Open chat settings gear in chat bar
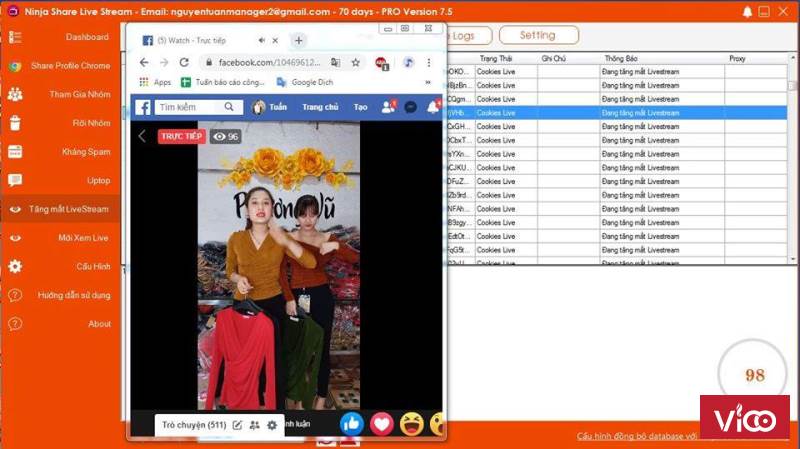800x449 pixels. click(x=272, y=425)
